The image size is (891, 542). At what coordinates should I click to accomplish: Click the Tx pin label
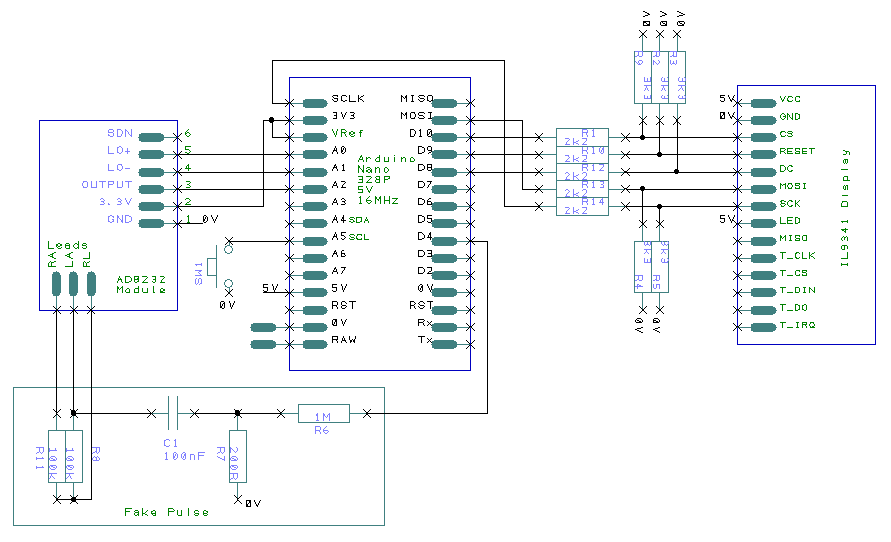425,340
